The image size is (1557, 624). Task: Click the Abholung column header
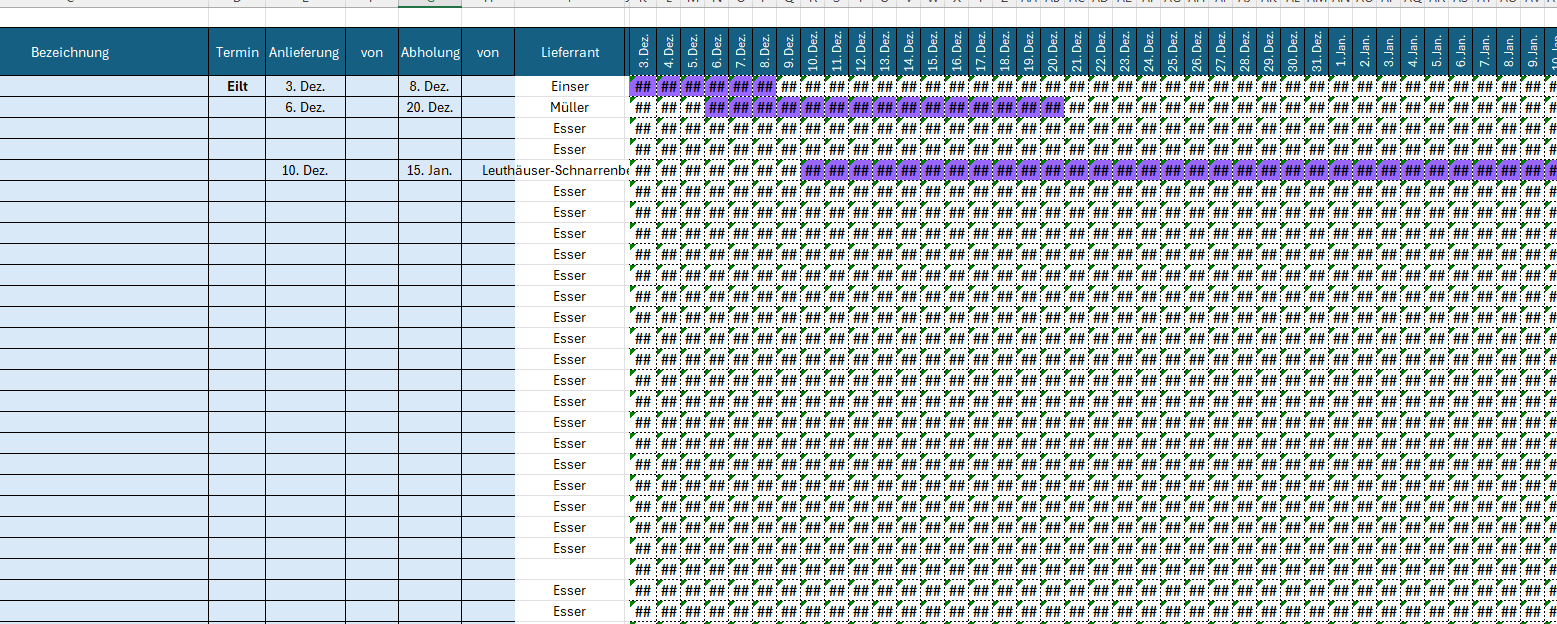coord(430,52)
